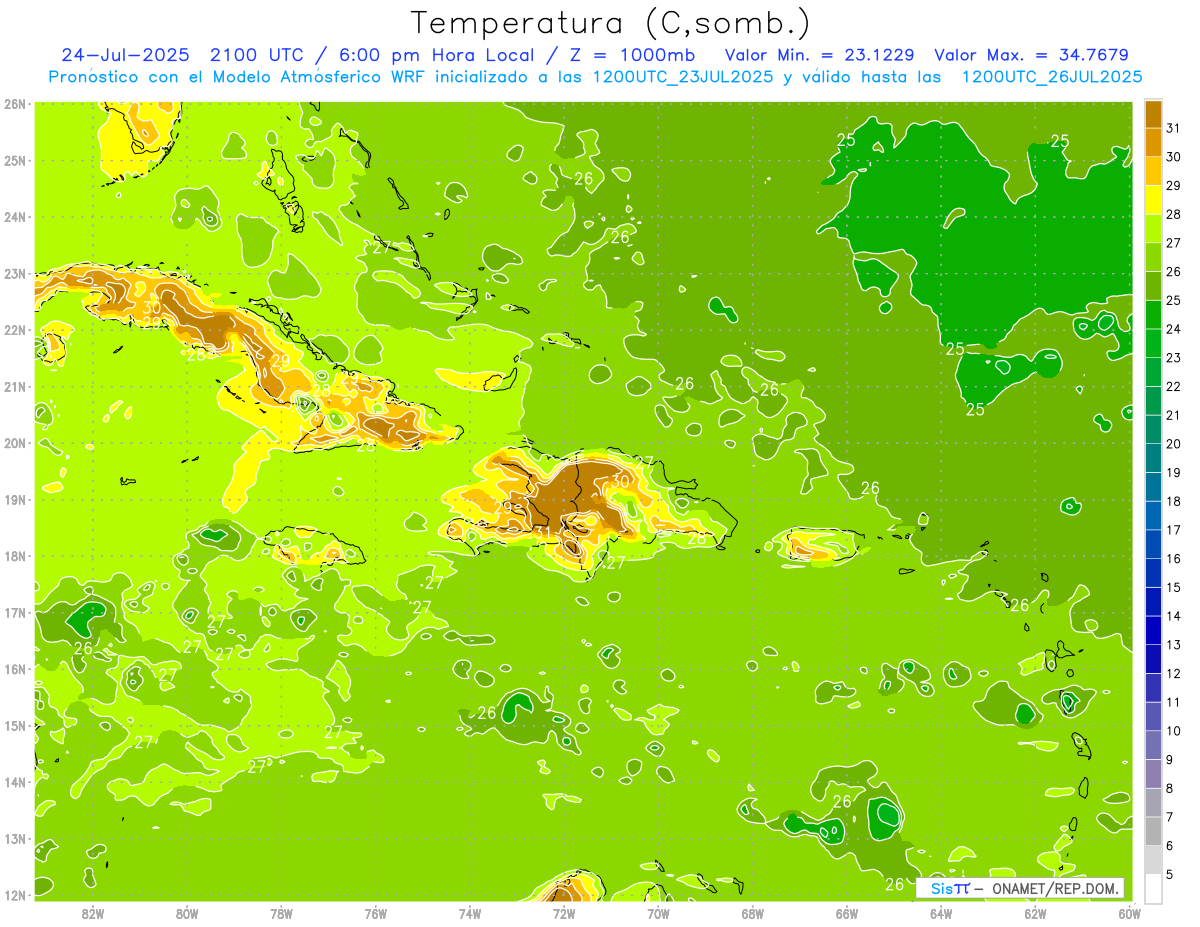Click the '74W' longitude axis label

(x=470, y=913)
